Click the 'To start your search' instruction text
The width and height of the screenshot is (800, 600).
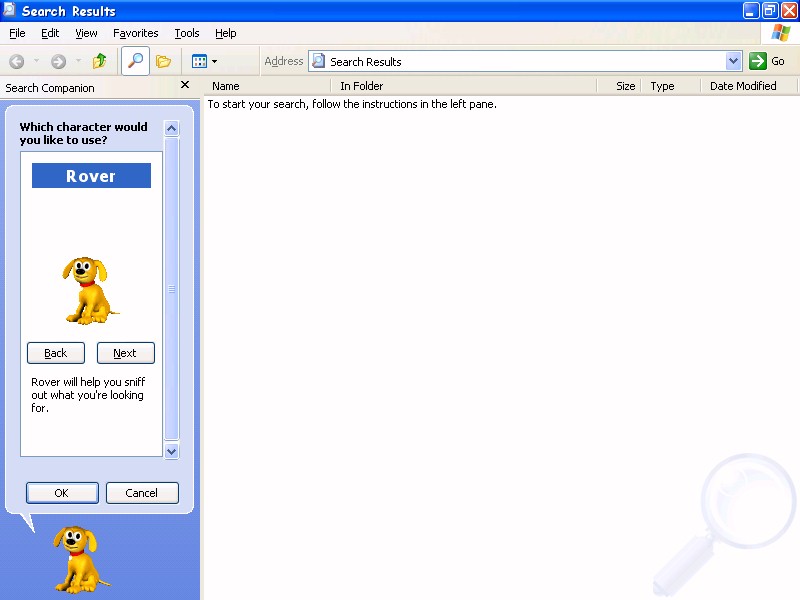tap(352, 104)
